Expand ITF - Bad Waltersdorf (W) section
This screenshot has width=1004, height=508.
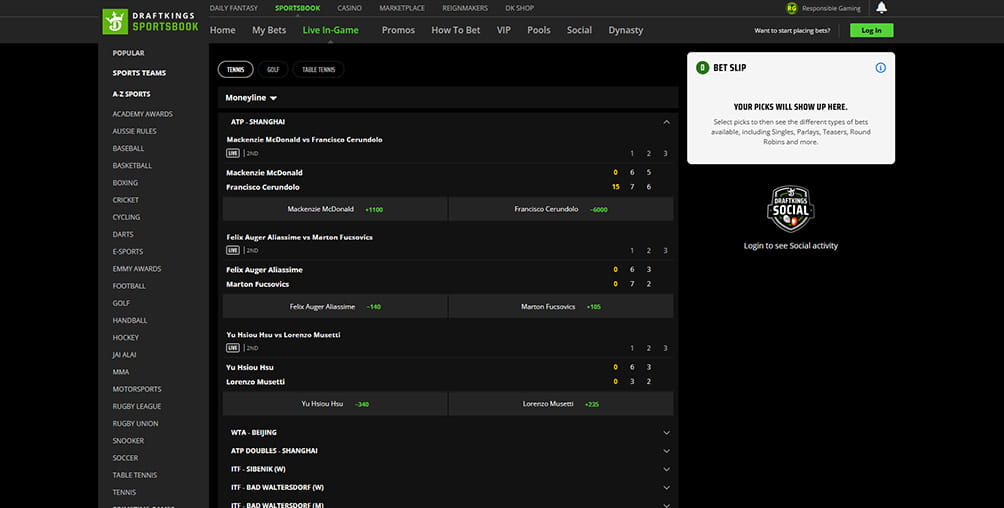click(448, 488)
